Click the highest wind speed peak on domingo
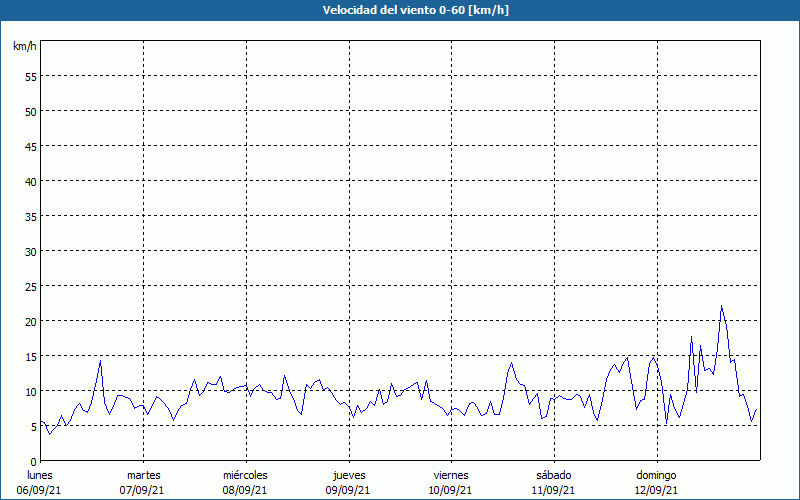The width and height of the screenshot is (800, 500). click(x=721, y=306)
